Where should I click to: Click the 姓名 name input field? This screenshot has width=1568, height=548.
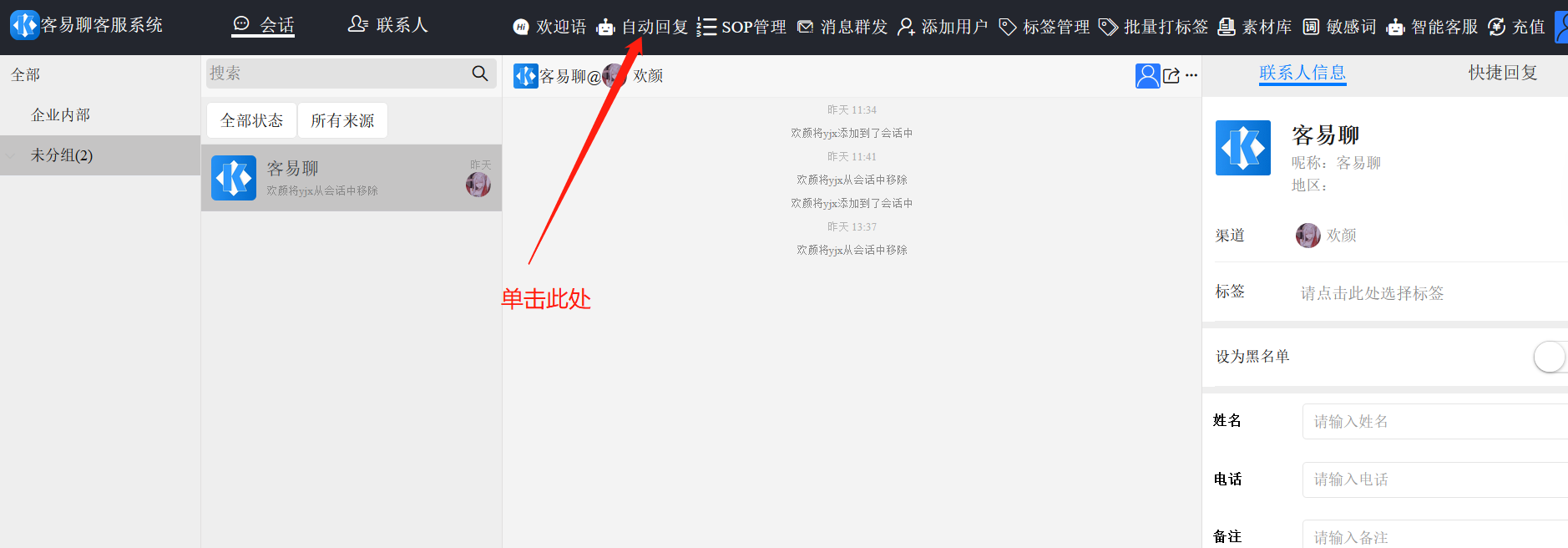tap(1435, 421)
